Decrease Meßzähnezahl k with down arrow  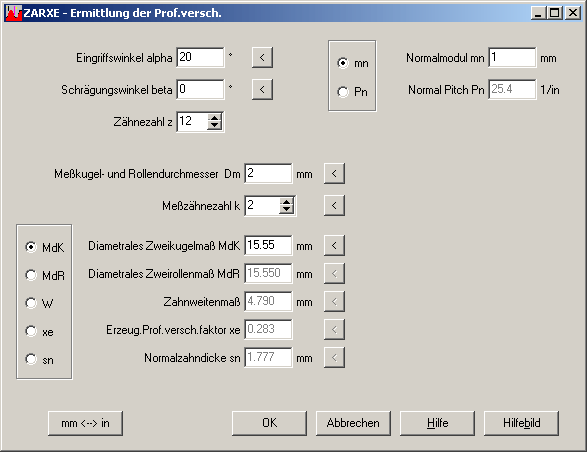click(x=286, y=210)
